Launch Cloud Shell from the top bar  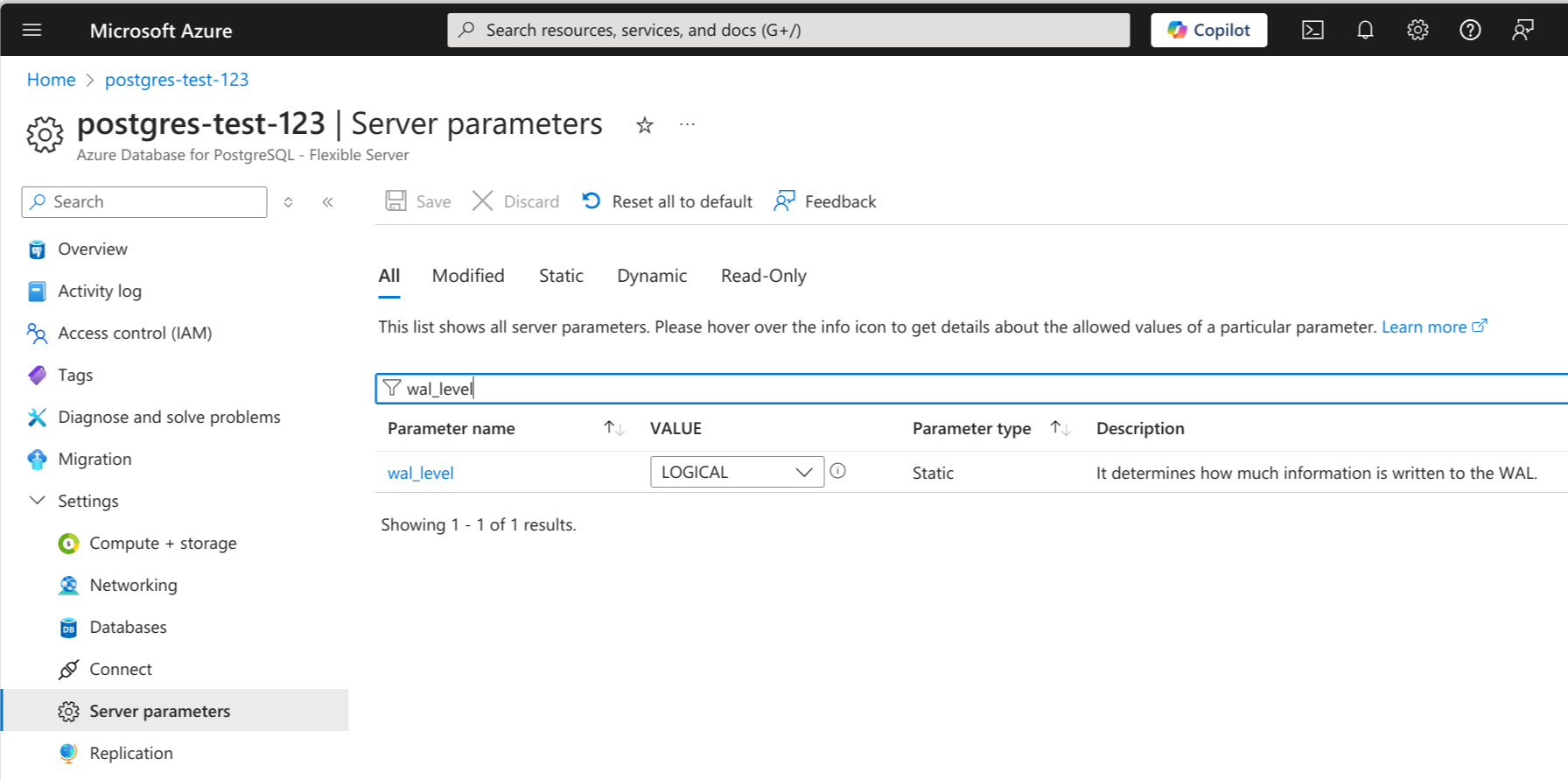pyautogui.click(x=1312, y=30)
